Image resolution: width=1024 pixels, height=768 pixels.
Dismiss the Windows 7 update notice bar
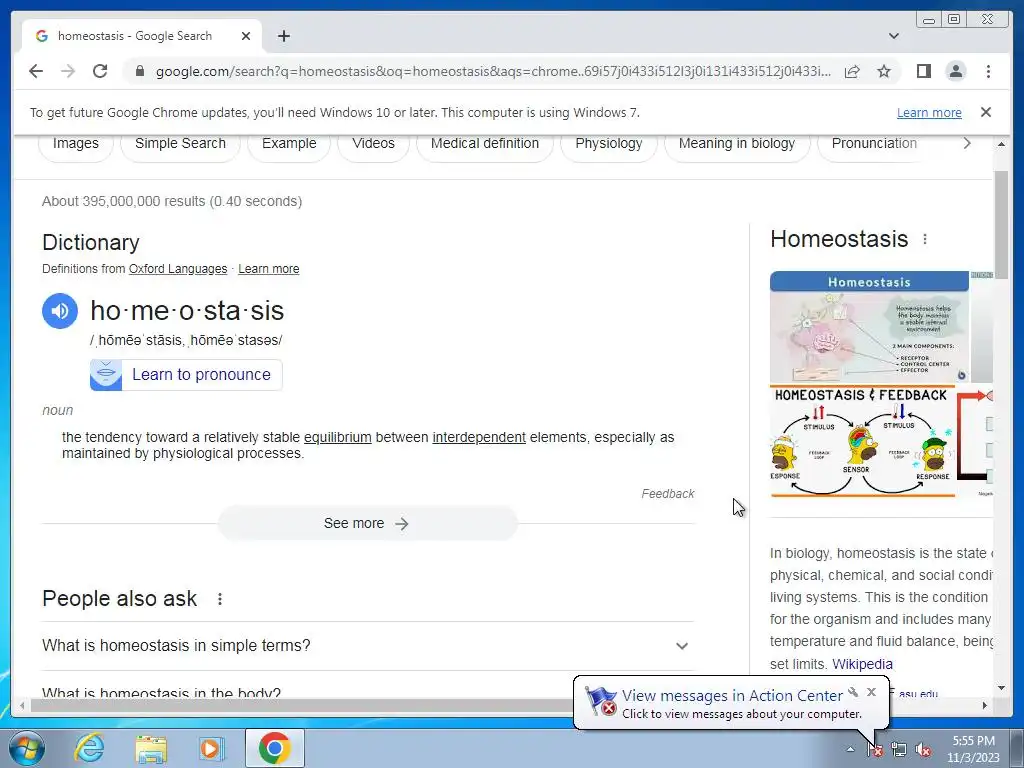(985, 112)
